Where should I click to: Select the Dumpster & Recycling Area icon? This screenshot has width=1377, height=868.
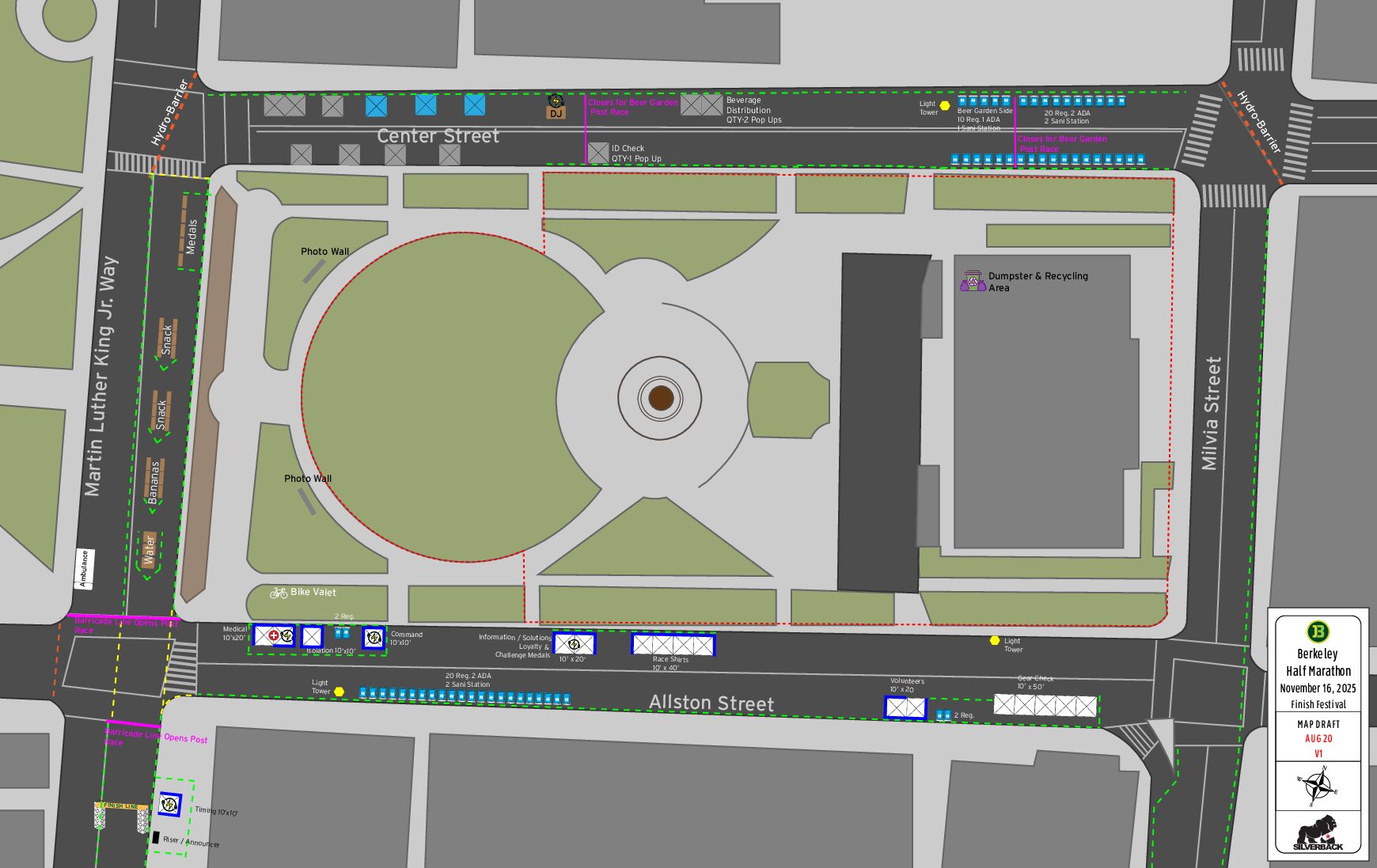[972, 281]
